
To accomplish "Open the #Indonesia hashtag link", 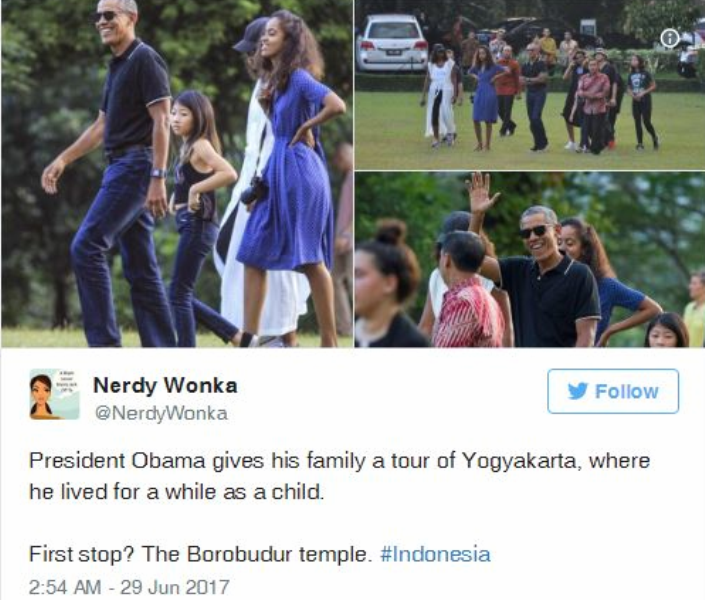I will coord(435,554).
